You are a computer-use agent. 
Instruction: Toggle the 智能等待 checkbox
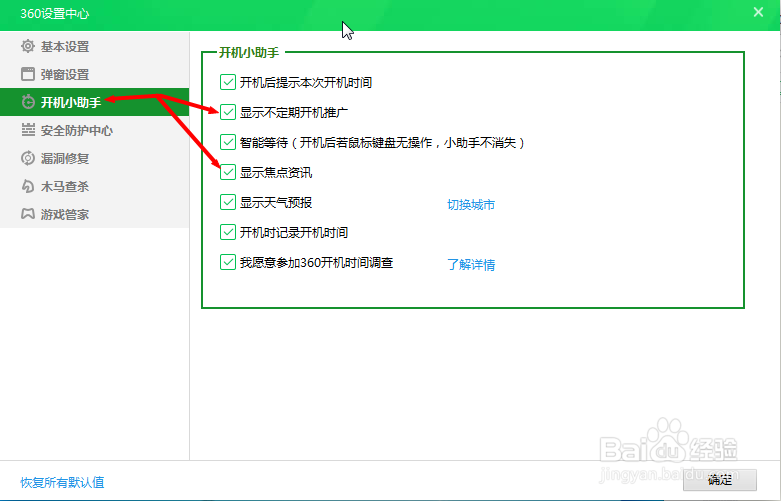point(228,142)
